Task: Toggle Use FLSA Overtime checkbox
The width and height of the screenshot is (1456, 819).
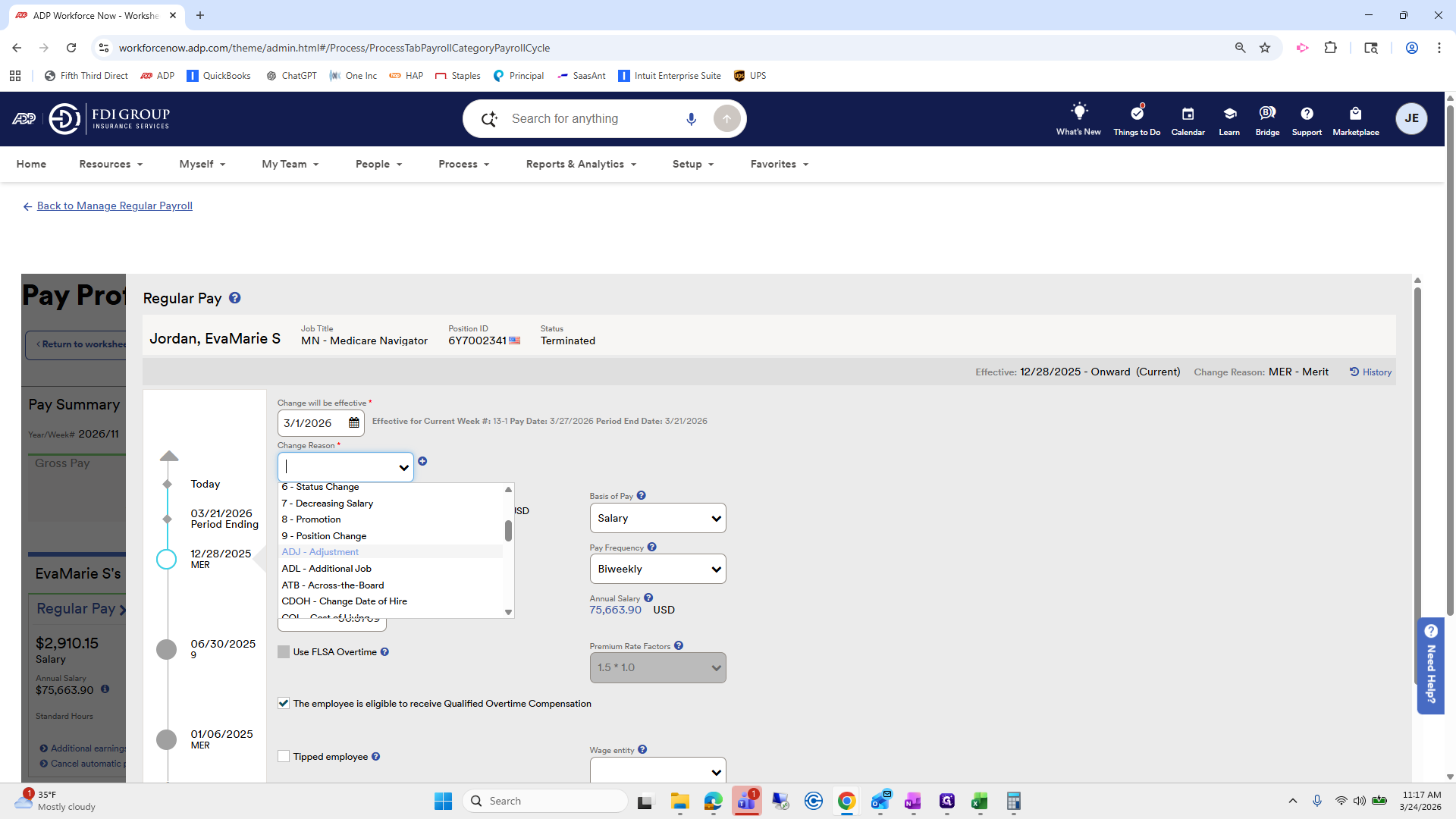Action: 284,652
